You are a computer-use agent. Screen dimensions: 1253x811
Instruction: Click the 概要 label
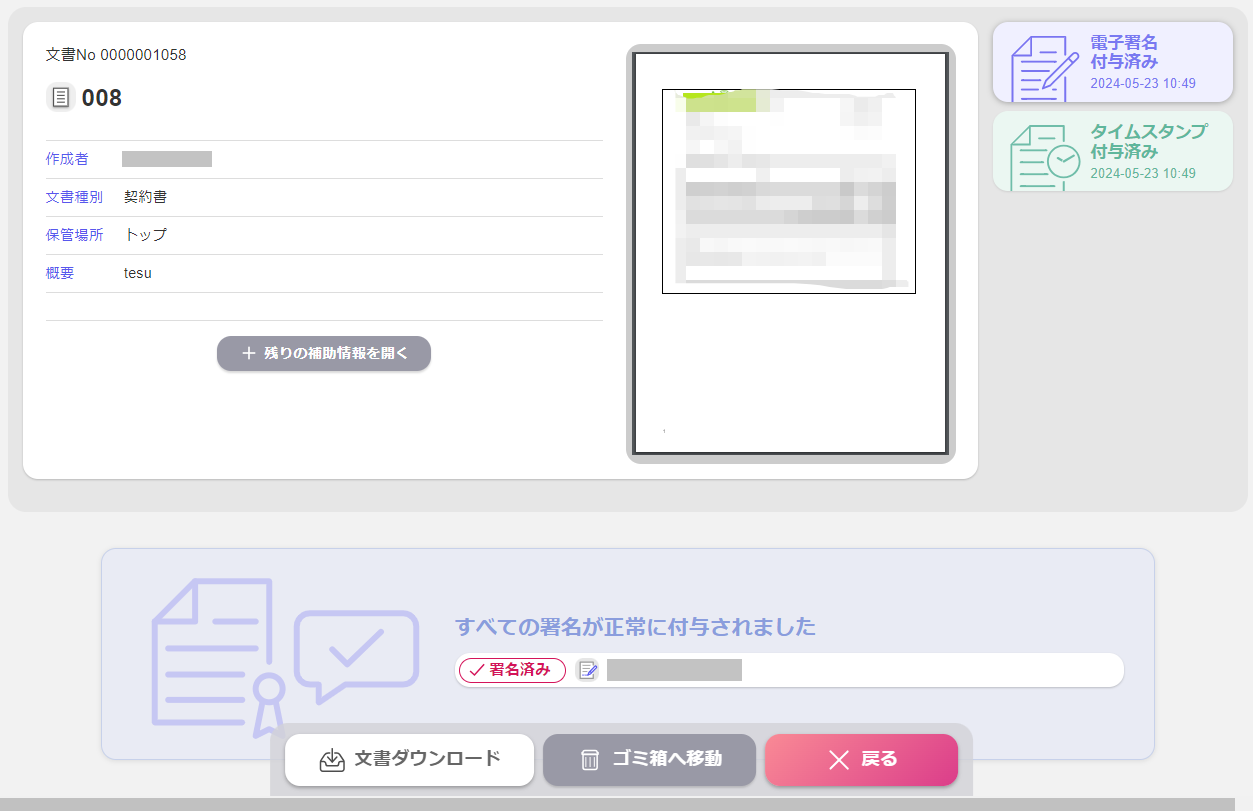tap(60, 273)
